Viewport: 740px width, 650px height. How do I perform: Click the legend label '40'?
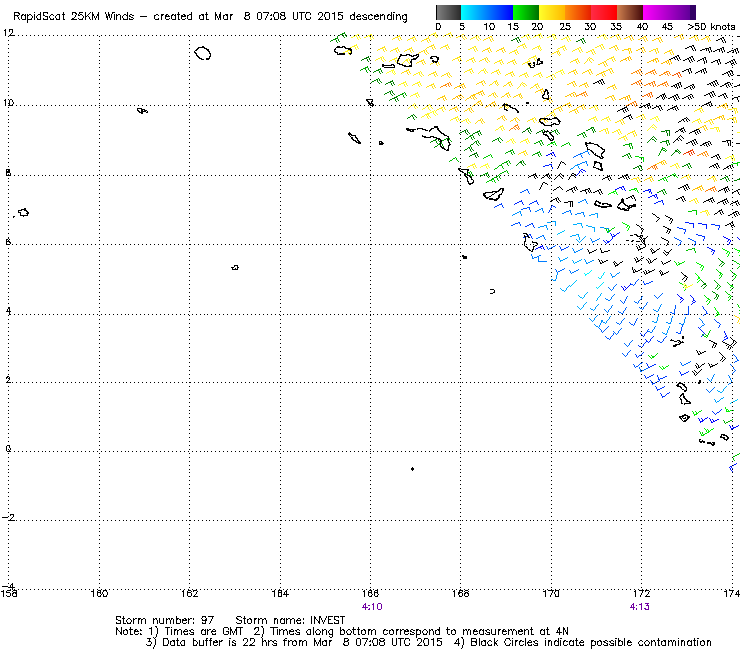click(x=642, y=26)
